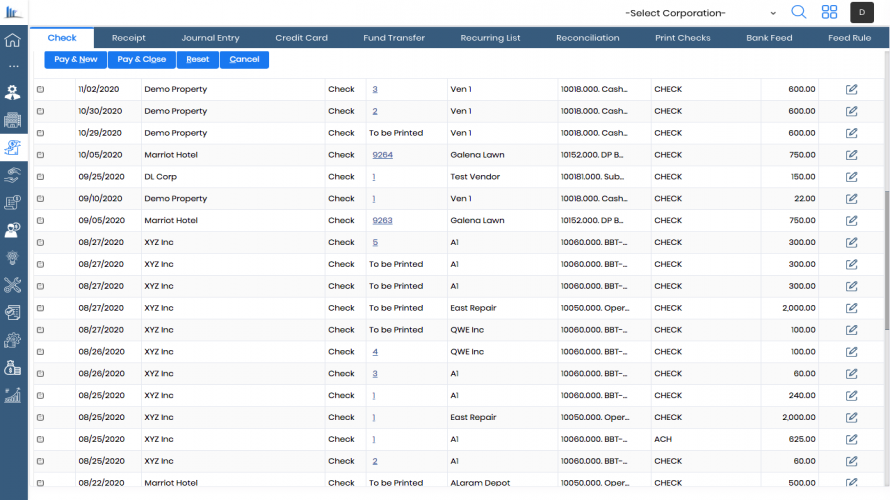Open check number 9264 link
The image size is (890, 500).
pyautogui.click(x=382, y=155)
